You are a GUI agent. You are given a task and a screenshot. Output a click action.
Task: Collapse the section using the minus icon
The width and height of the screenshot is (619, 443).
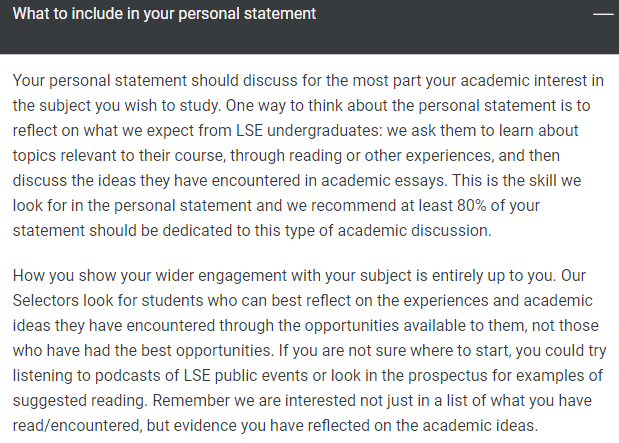pos(602,15)
